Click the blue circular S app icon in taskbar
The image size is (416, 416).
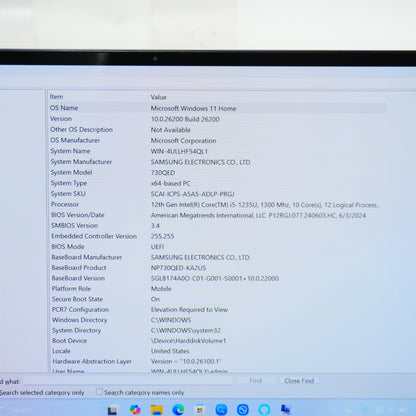point(243,409)
